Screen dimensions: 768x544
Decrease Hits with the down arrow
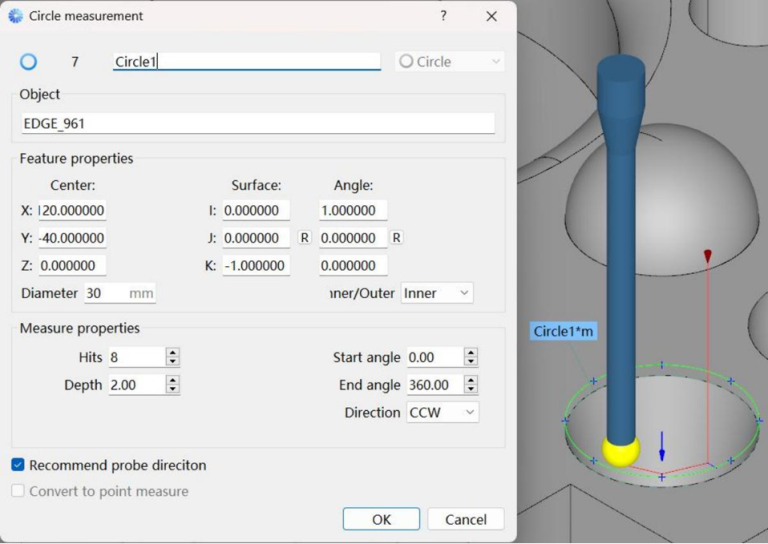pyautogui.click(x=172, y=362)
